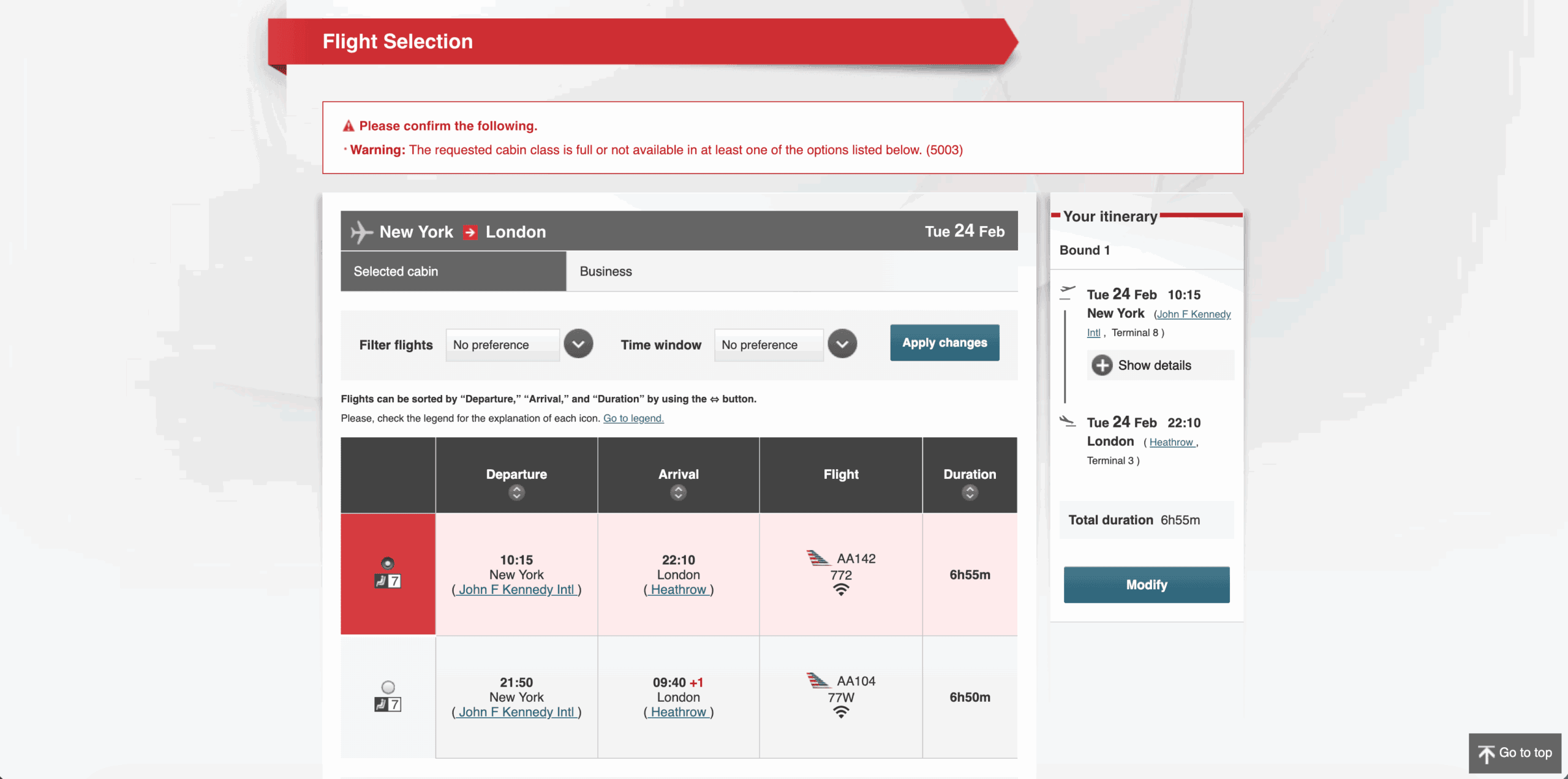Click the Wi-Fi icon on flight AA142
Image resolution: width=1568 pixels, height=779 pixels.
[x=840, y=590]
